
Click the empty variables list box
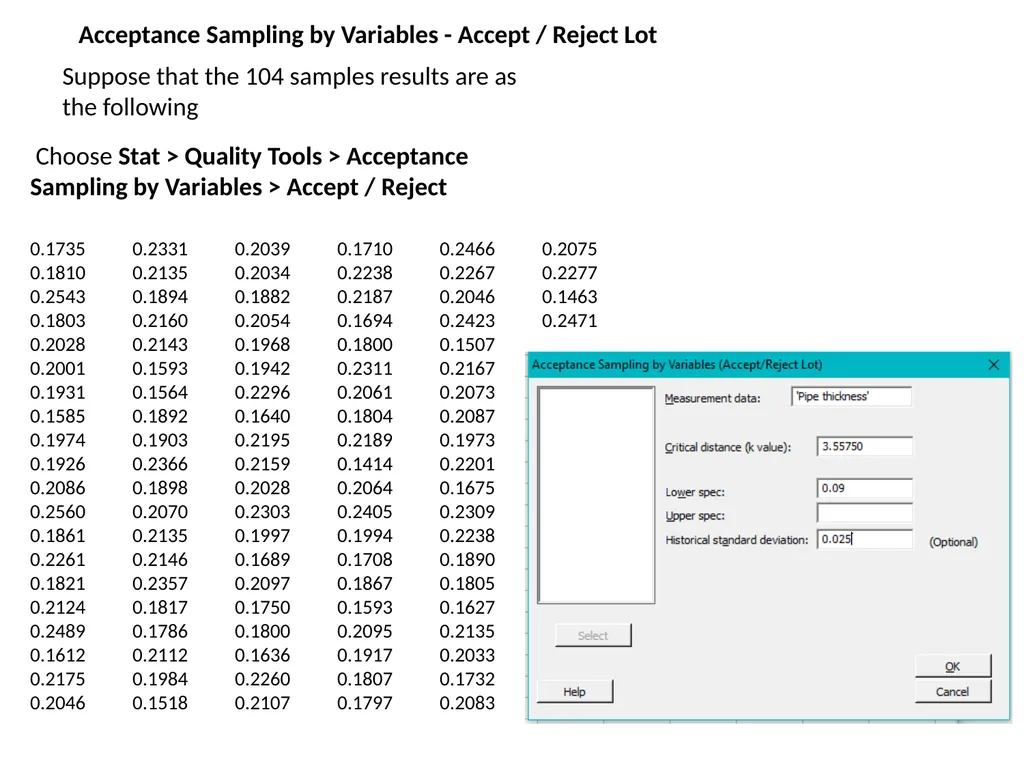[x=596, y=495]
